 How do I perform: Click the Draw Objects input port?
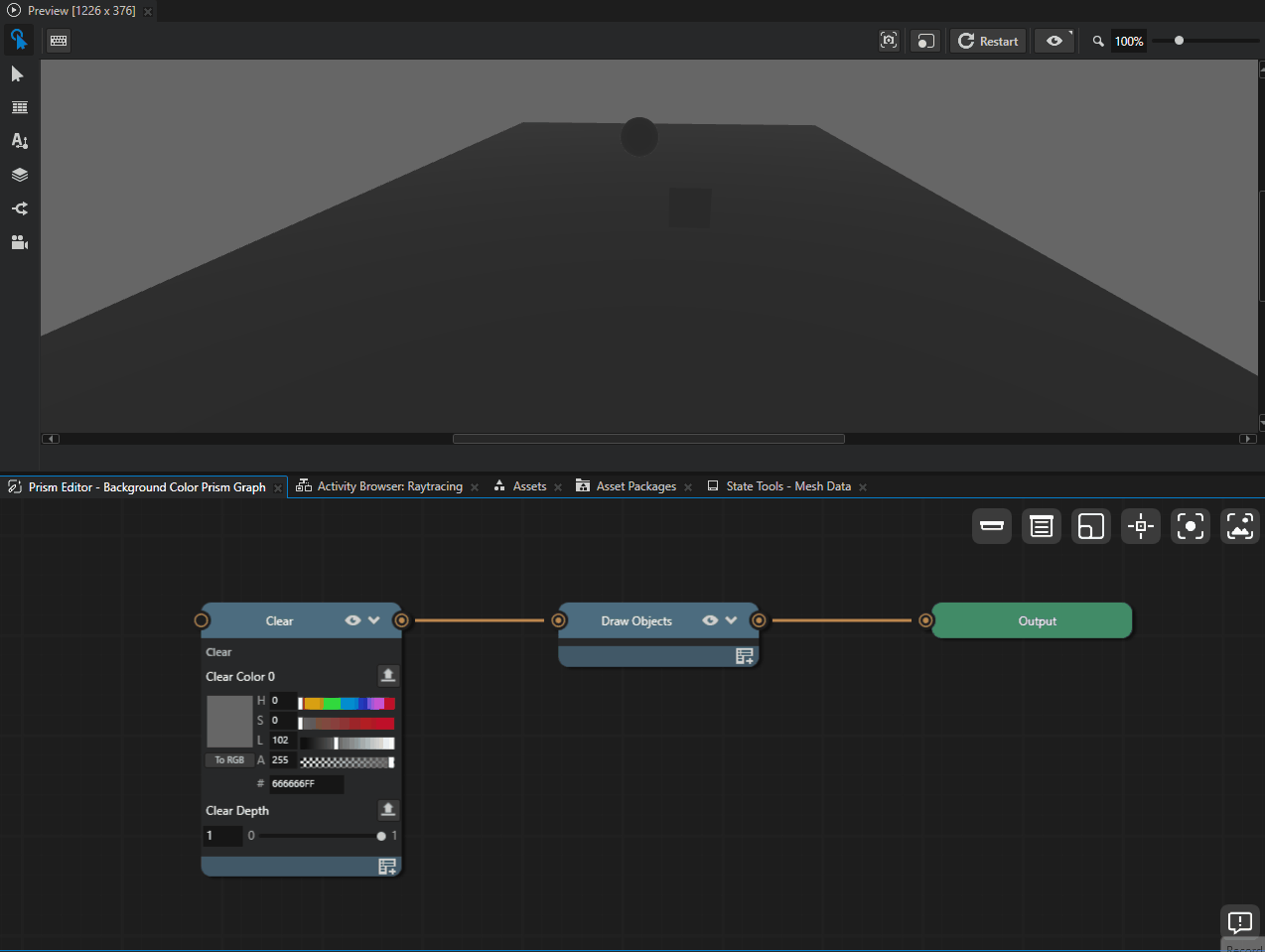tap(559, 620)
